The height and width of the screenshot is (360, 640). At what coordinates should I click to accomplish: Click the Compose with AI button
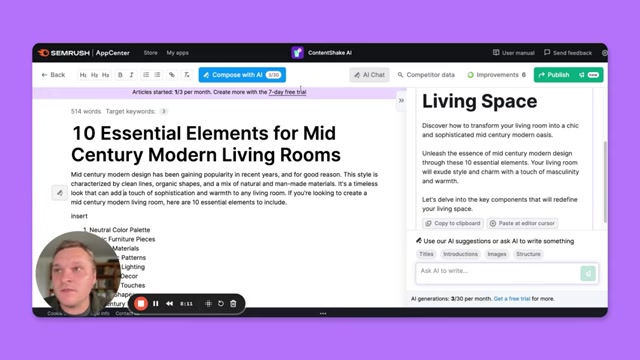tap(242, 75)
